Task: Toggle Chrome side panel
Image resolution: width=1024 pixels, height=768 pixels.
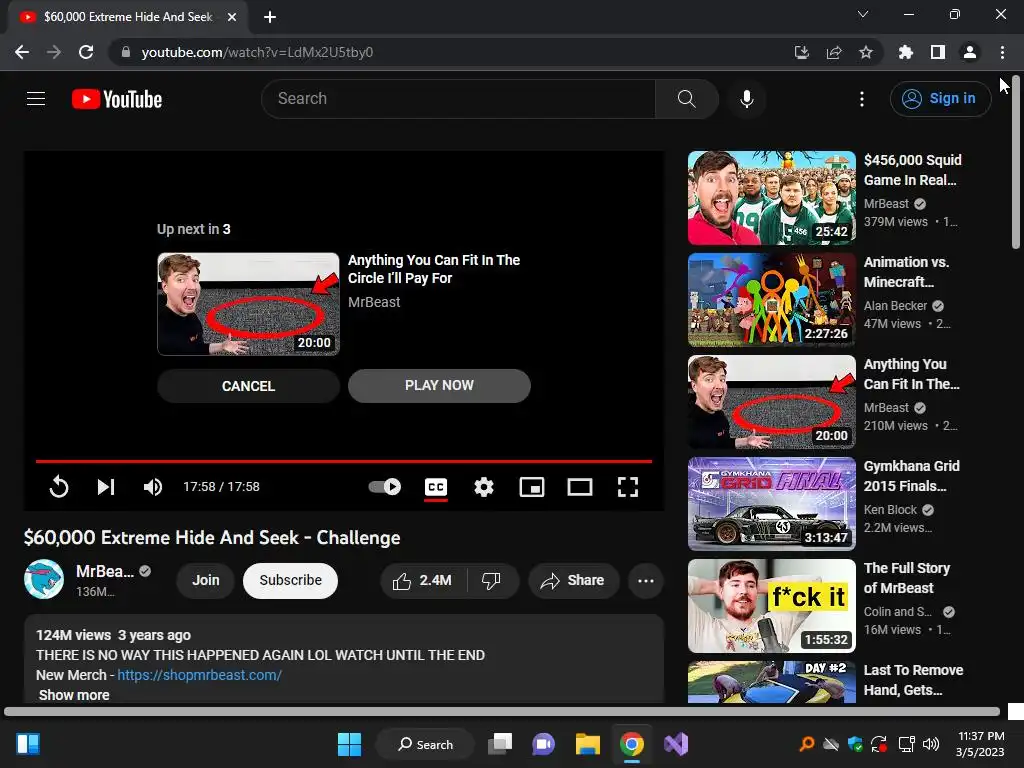Action: click(x=938, y=52)
